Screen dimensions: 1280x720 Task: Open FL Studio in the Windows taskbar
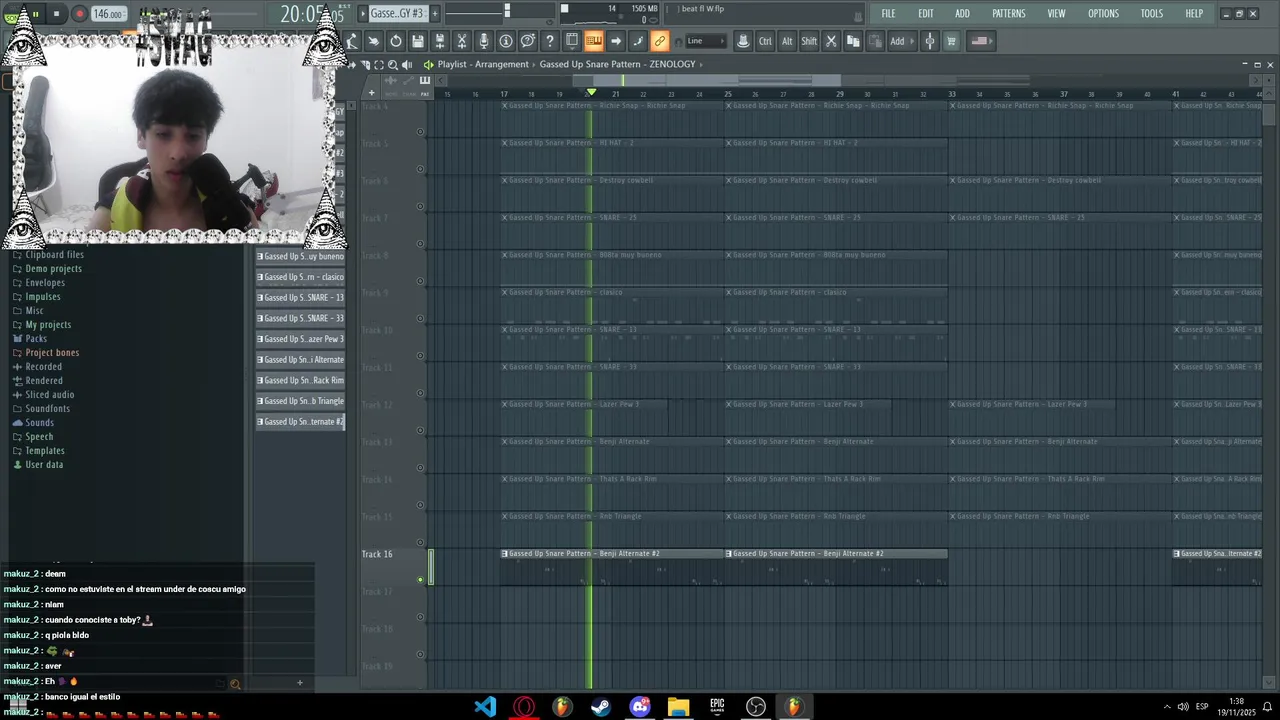point(793,707)
